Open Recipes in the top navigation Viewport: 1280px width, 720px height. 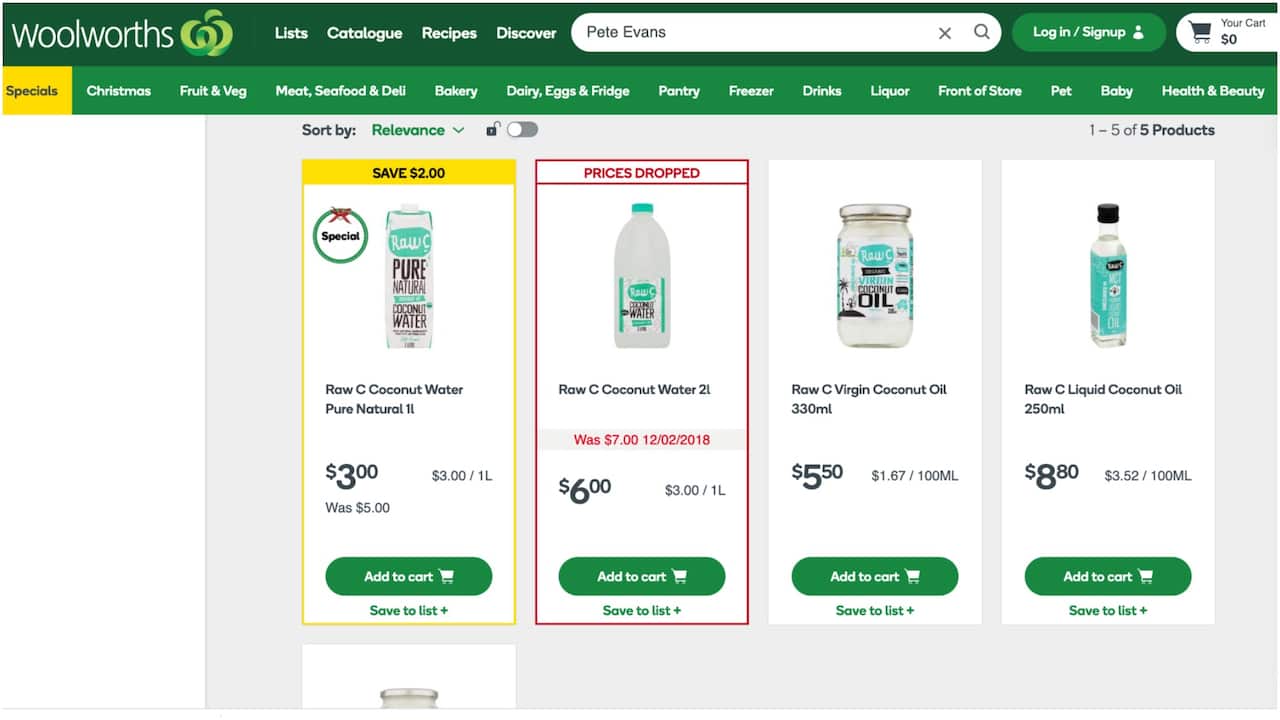449,33
